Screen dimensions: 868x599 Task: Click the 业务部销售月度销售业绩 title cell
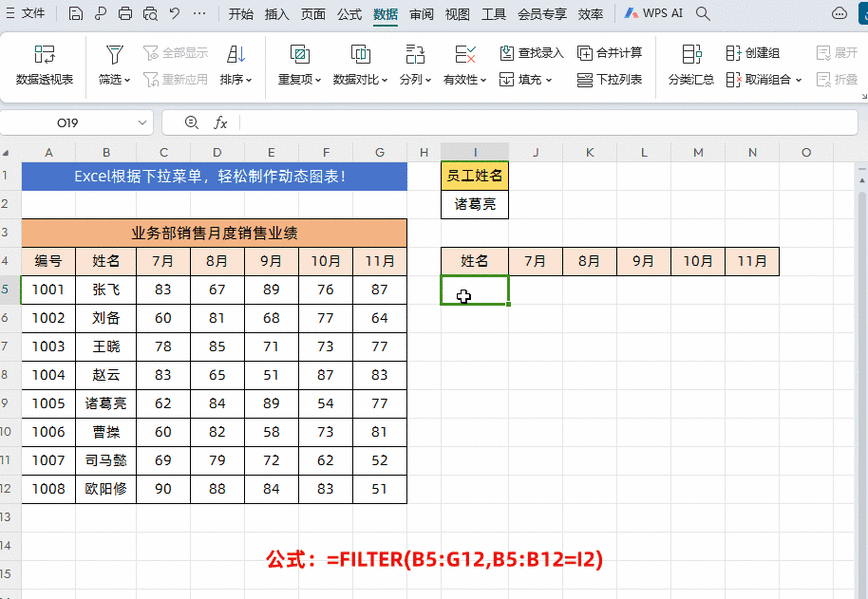point(214,233)
